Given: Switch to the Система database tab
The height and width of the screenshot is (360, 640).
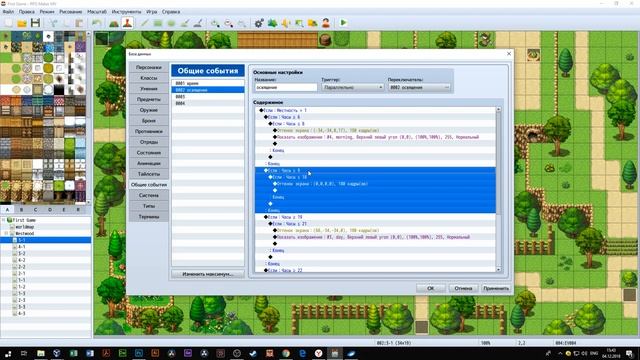Looking at the screenshot, I should (149, 196).
